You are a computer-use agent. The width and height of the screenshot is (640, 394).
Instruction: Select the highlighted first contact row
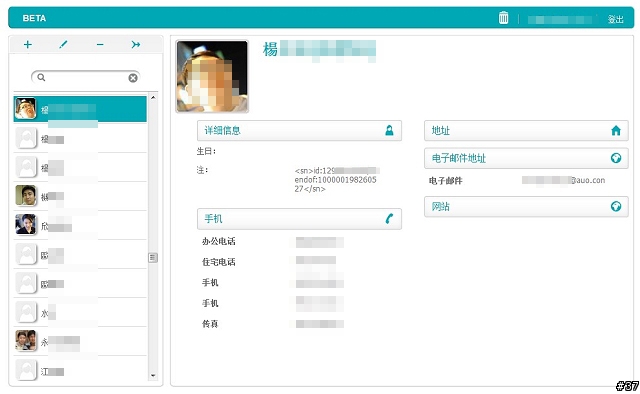(x=80, y=109)
